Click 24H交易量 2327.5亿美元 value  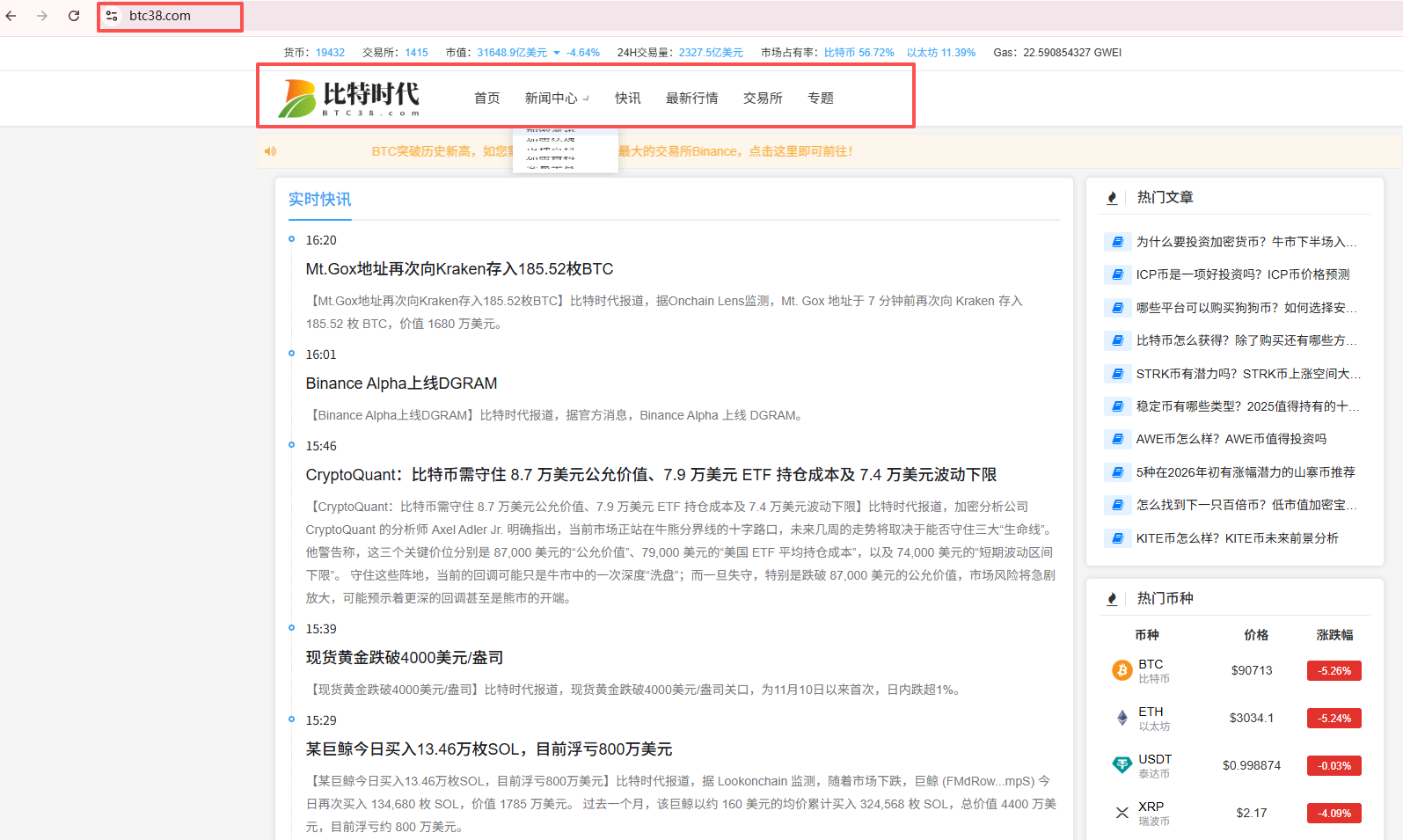(711, 53)
